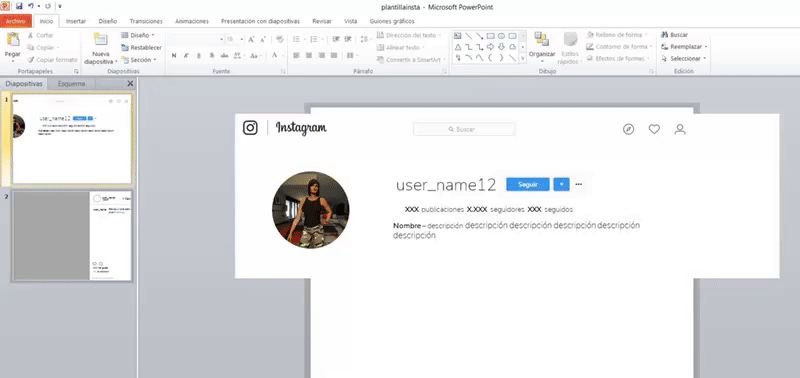The height and width of the screenshot is (378, 800).
Task: Open the Seleccionar dropdown
Action: (x=683, y=59)
